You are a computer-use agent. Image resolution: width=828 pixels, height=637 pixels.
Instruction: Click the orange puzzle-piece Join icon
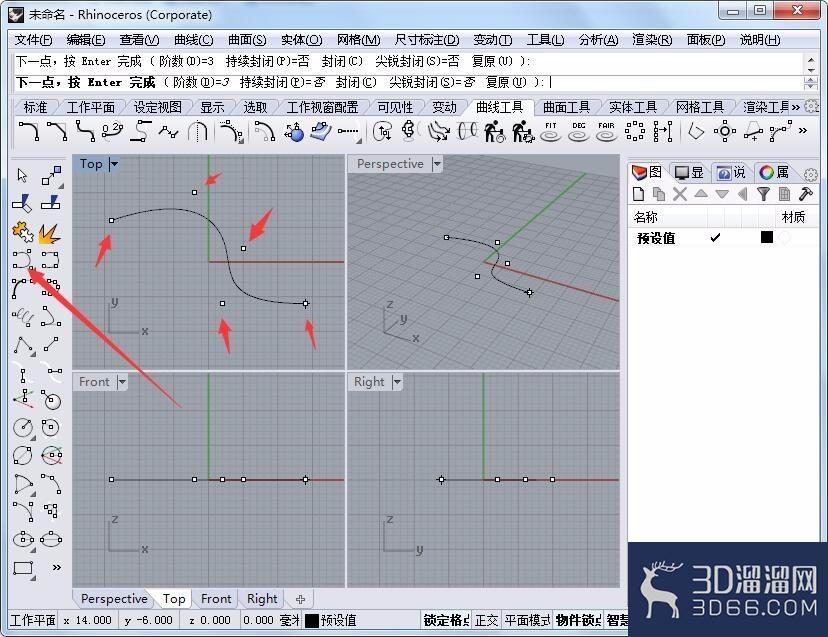coord(22,232)
